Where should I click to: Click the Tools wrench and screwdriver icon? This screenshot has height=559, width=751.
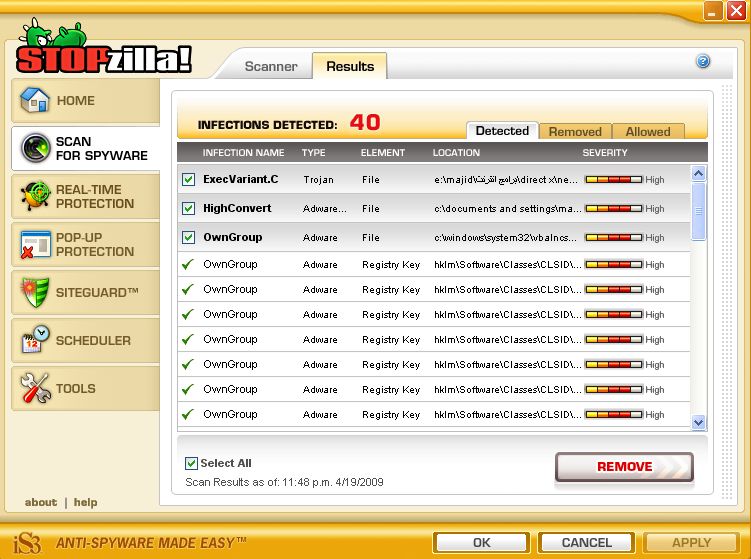[35, 388]
